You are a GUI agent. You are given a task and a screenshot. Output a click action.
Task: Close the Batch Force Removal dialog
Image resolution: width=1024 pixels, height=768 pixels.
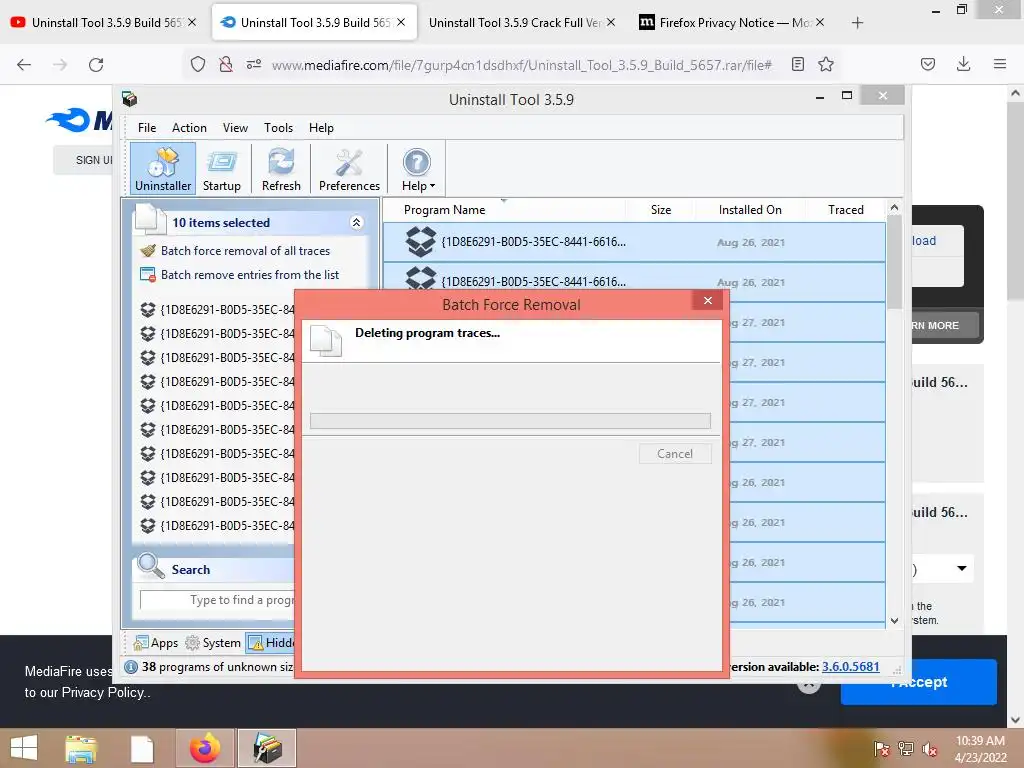click(x=708, y=300)
